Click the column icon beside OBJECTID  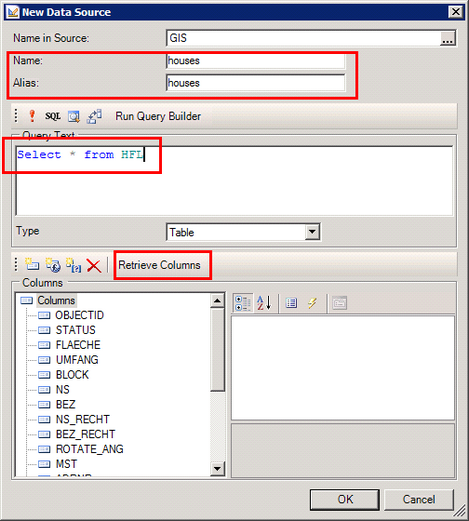coord(44,315)
